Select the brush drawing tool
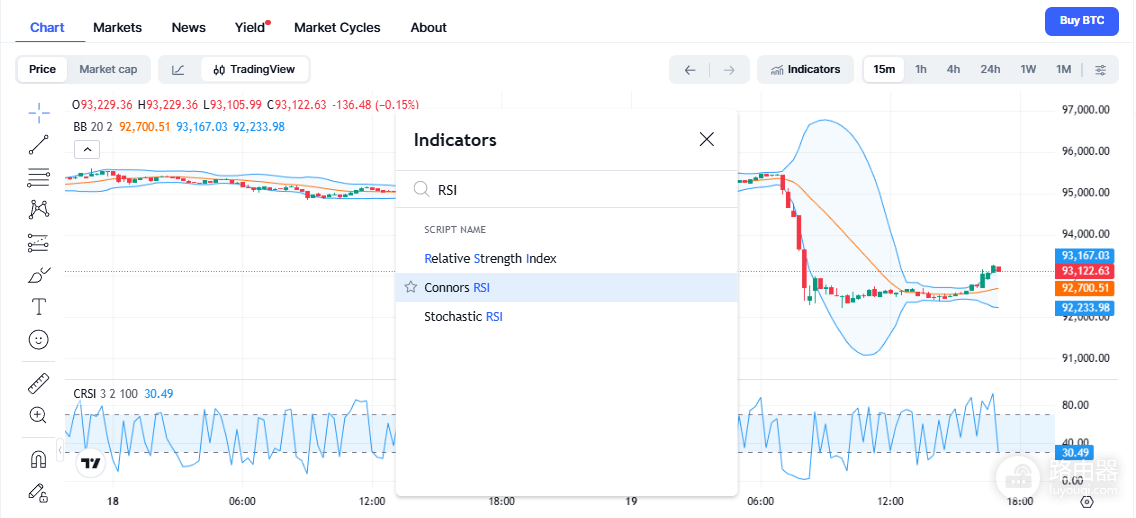The image size is (1136, 518). click(39, 276)
